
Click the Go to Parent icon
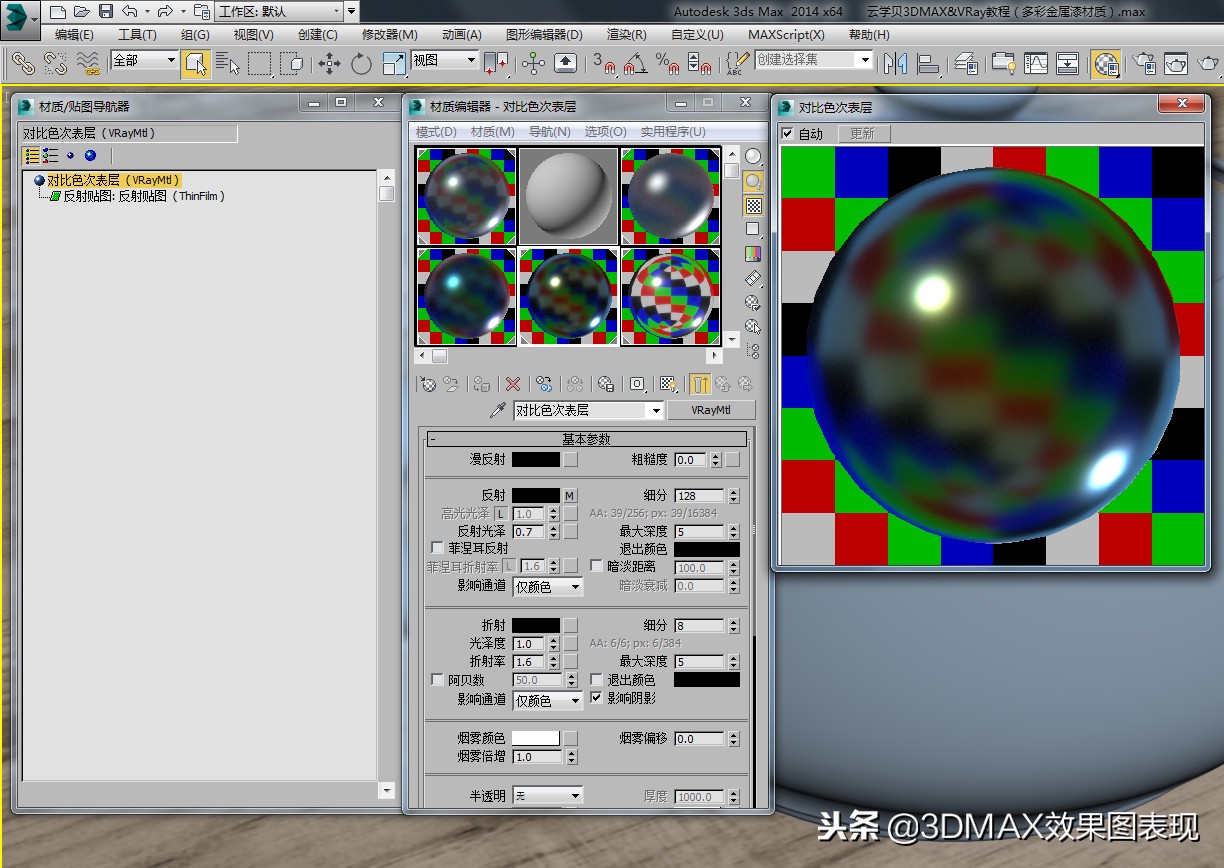[724, 383]
